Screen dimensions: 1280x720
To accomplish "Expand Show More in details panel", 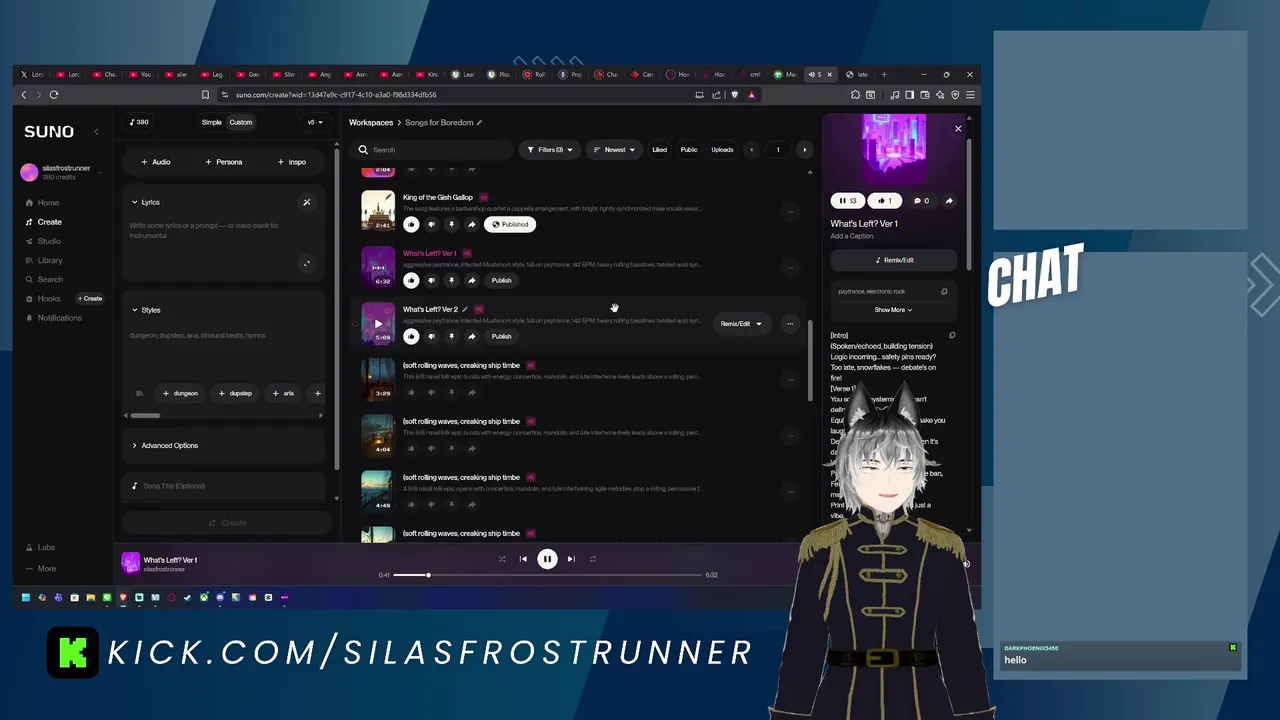I will click(x=894, y=310).
